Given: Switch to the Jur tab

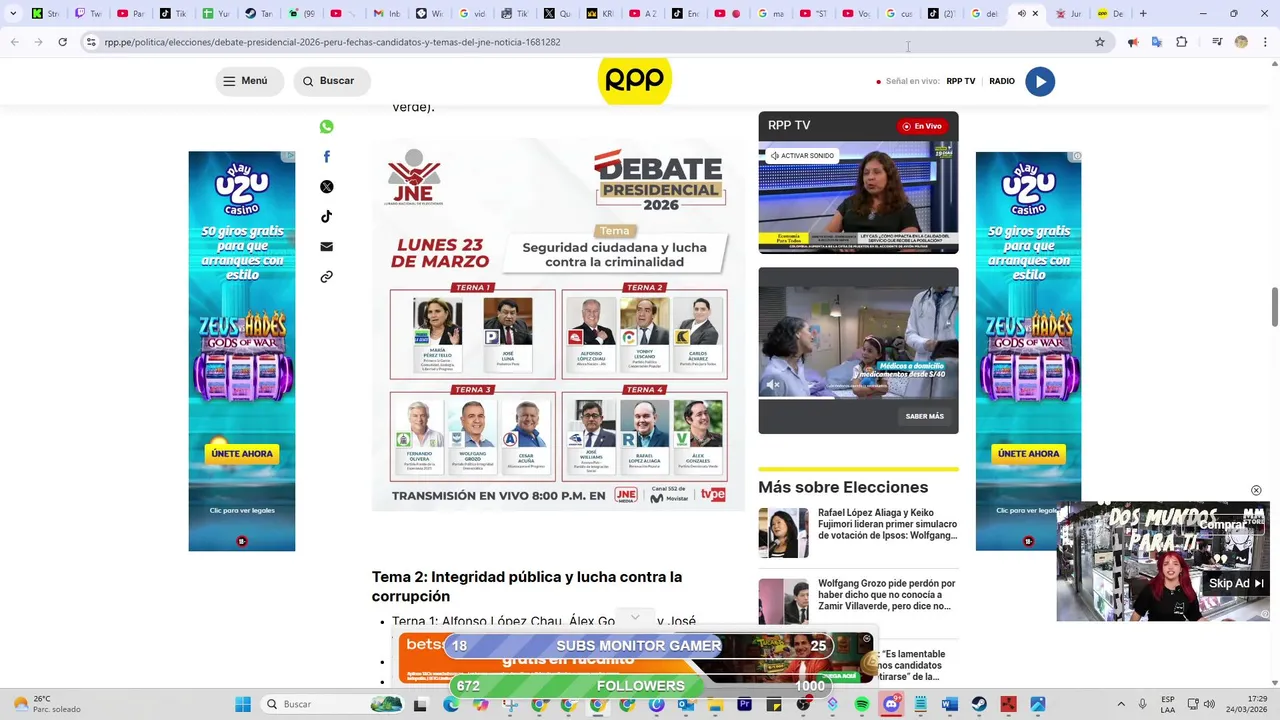Looking at the screenshot, I should [1069, 14].
